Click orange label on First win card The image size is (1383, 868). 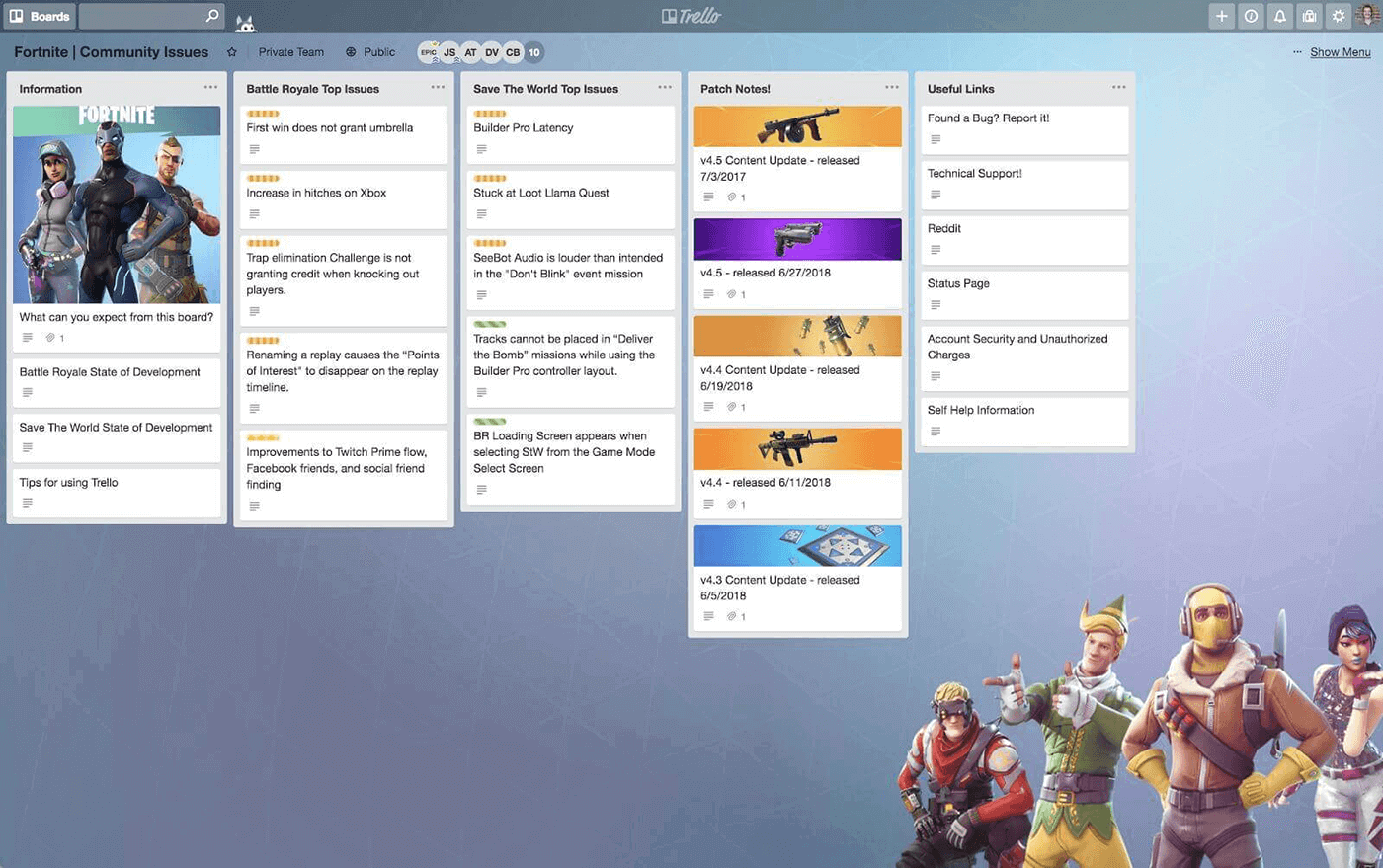[x=263, y=114]
